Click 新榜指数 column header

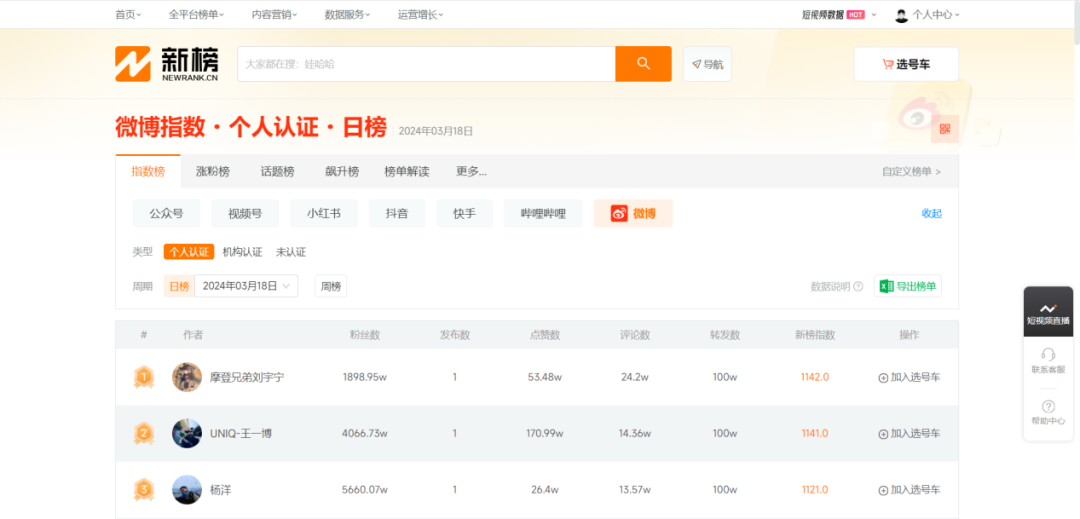click(815, 335)
